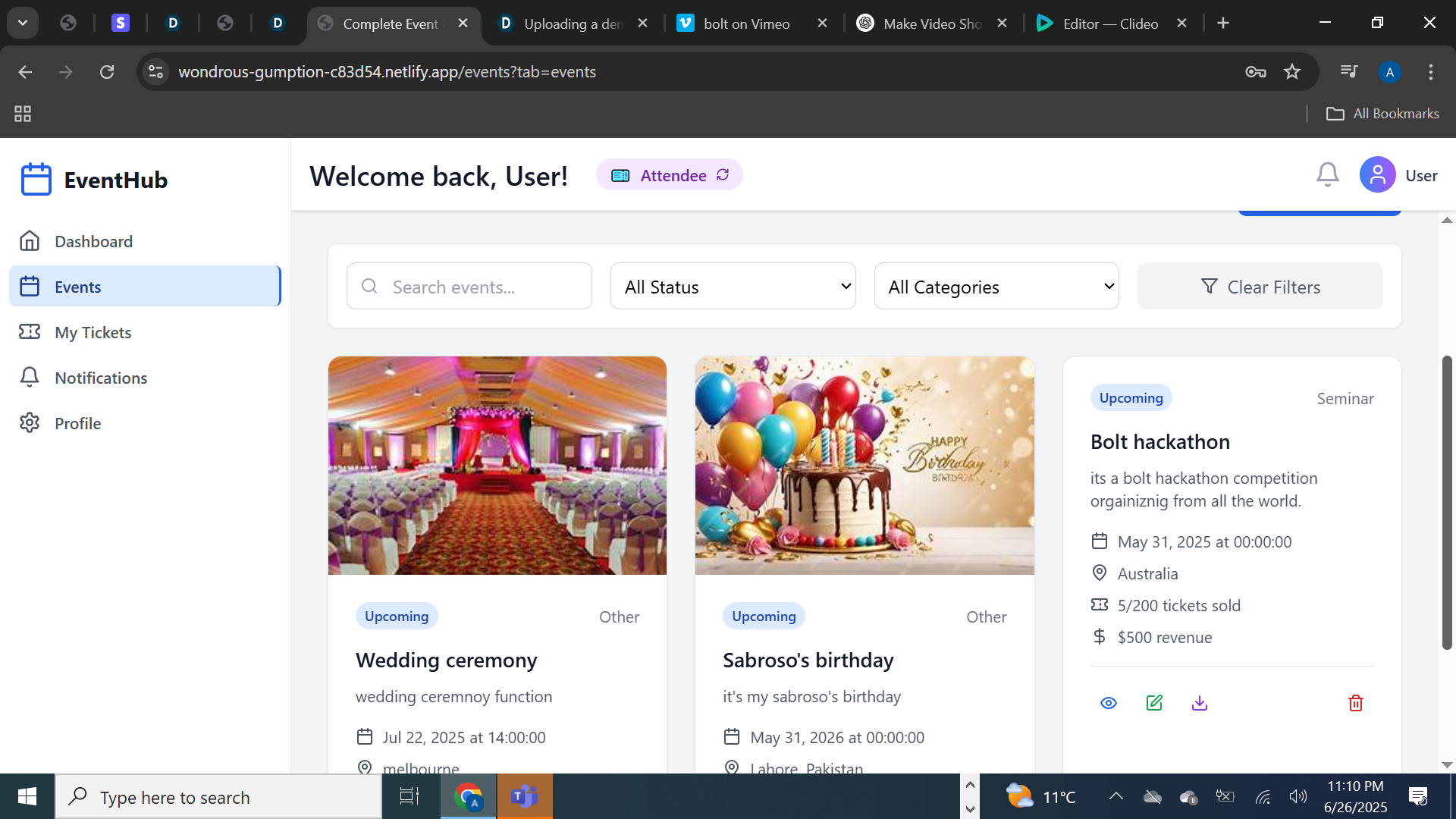Bookmark this page with star icon

point(1291,72)
